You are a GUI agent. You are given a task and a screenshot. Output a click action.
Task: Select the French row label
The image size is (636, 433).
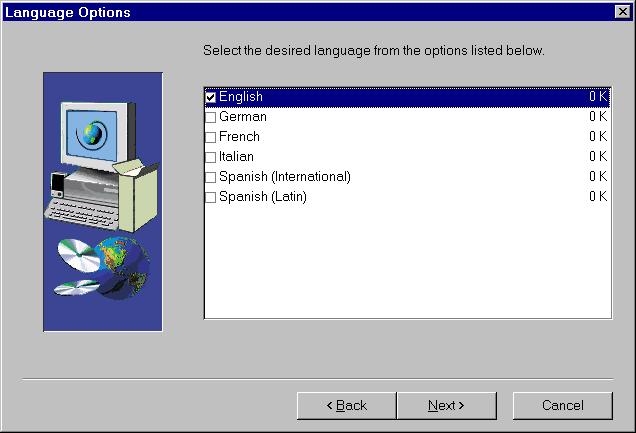(x=239, y=137)
